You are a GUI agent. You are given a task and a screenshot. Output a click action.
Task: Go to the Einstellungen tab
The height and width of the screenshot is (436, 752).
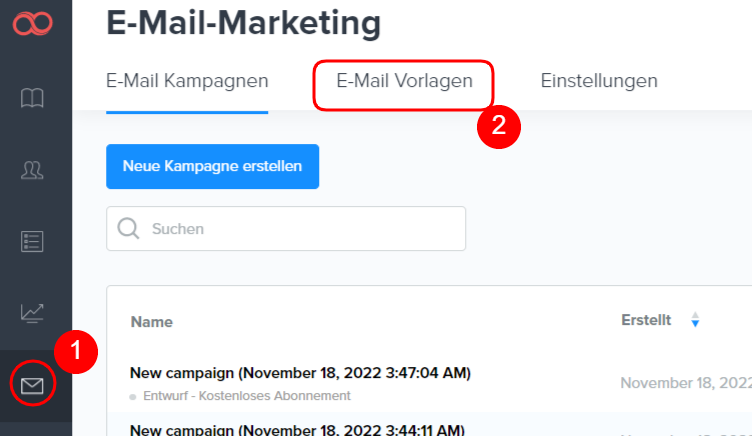[599, 81]
